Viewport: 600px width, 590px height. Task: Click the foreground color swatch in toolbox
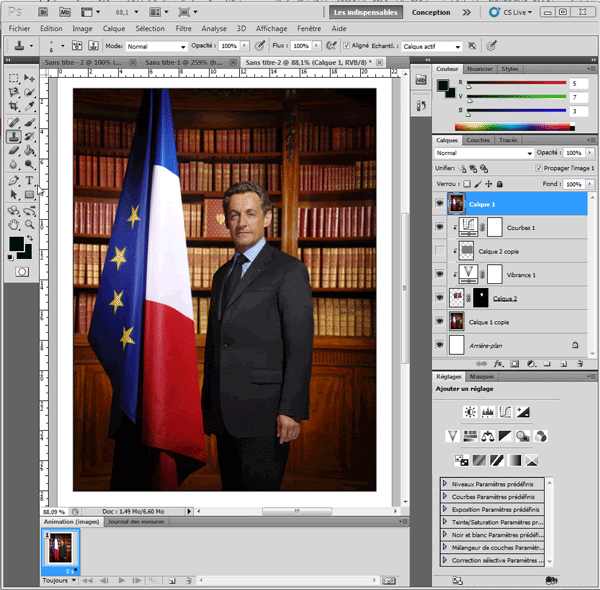(16, 243)
